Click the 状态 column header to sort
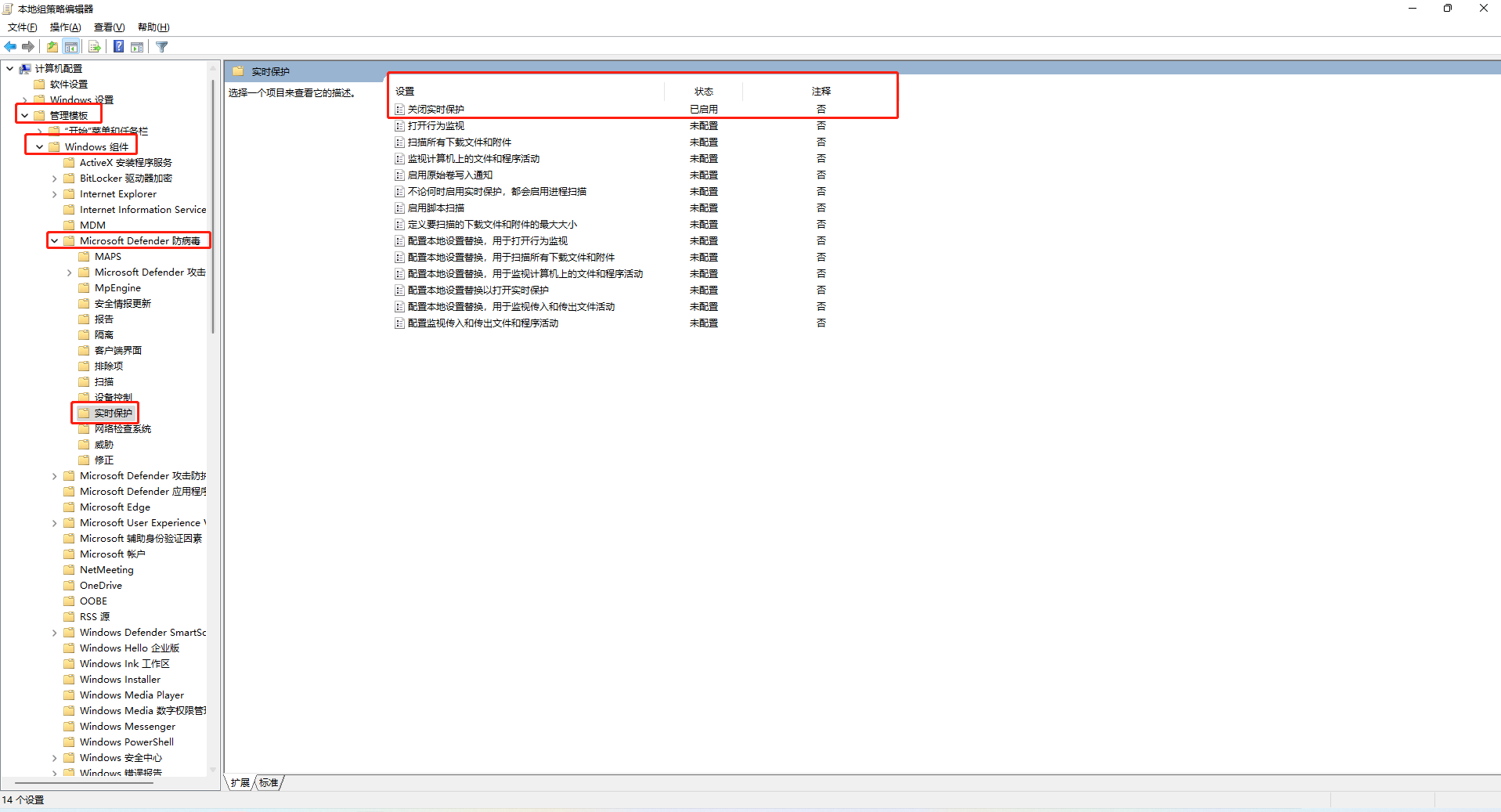1501x812 pixels. tap(703, 92)
